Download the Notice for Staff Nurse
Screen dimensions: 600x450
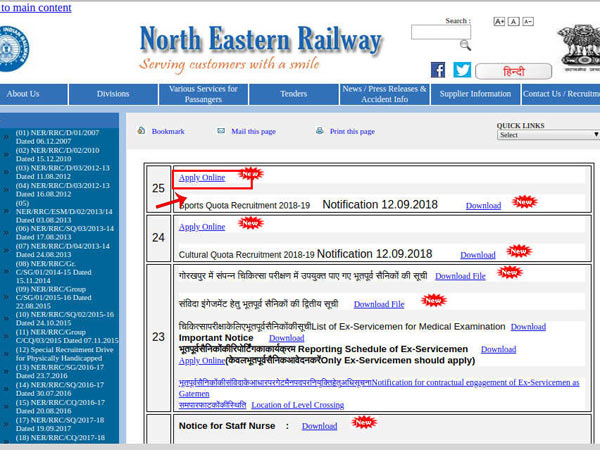point(319,426)
